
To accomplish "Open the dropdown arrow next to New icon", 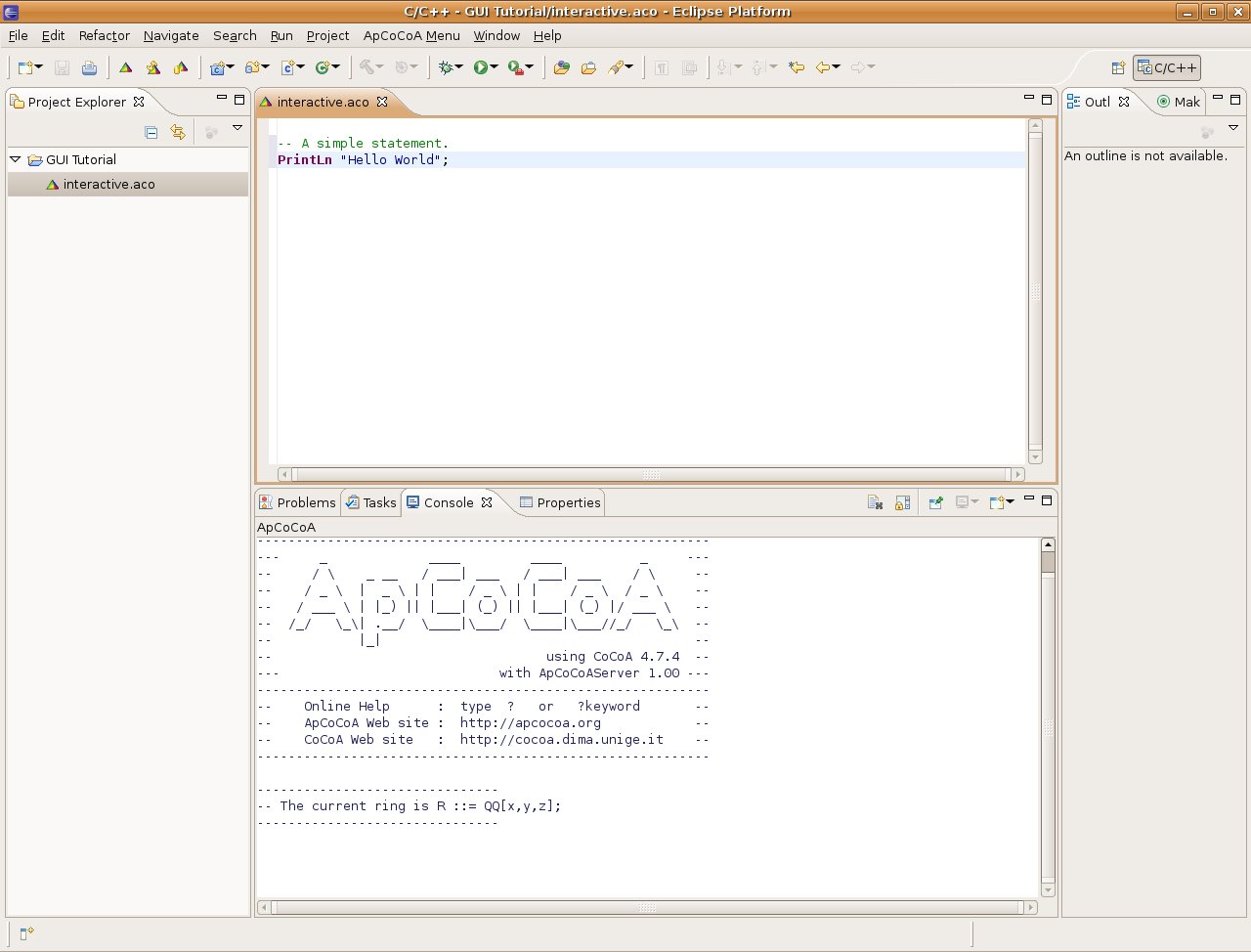I will [x=39, y=67].
